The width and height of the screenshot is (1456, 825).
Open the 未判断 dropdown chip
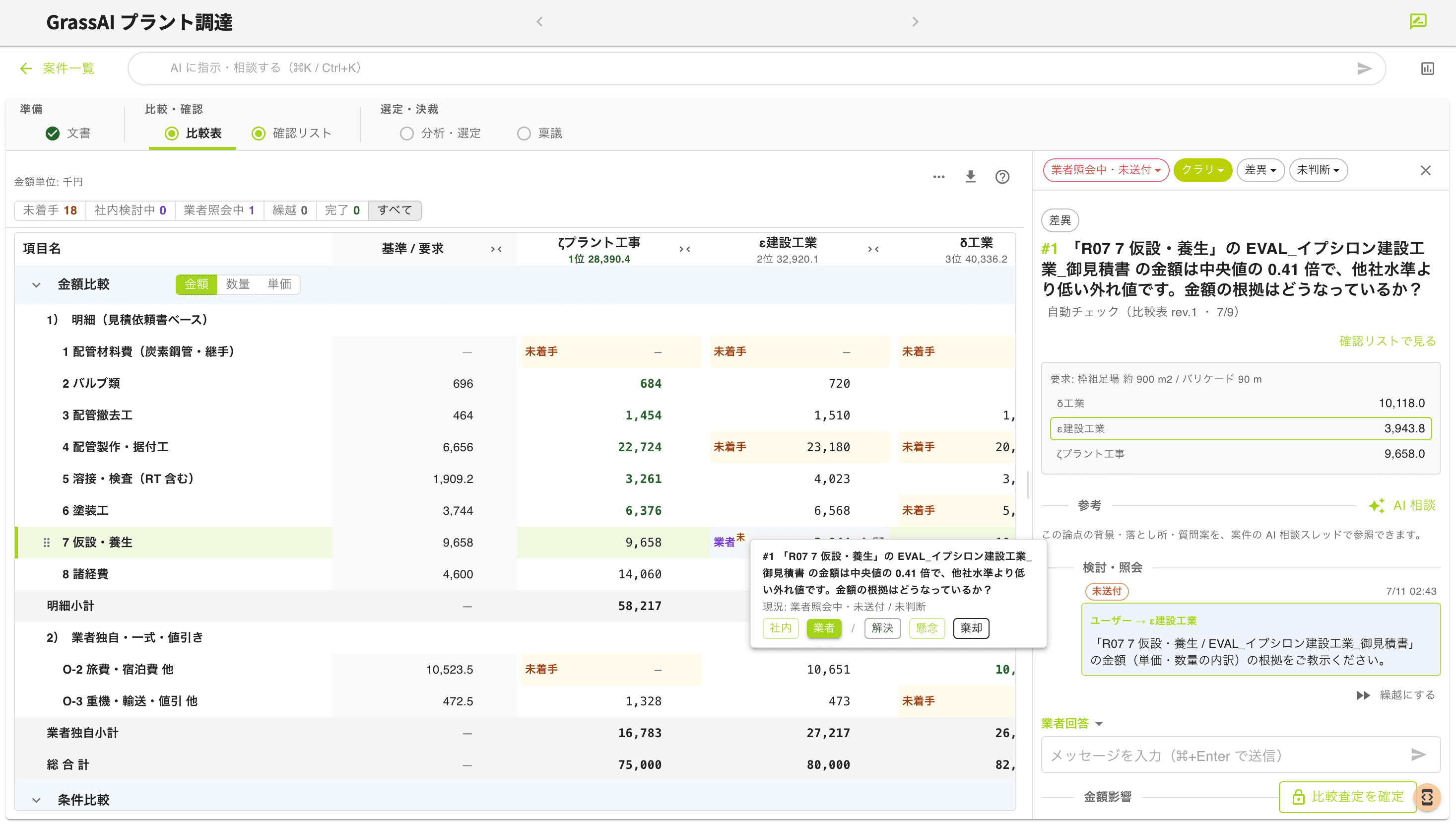[x=1318, y=170]
